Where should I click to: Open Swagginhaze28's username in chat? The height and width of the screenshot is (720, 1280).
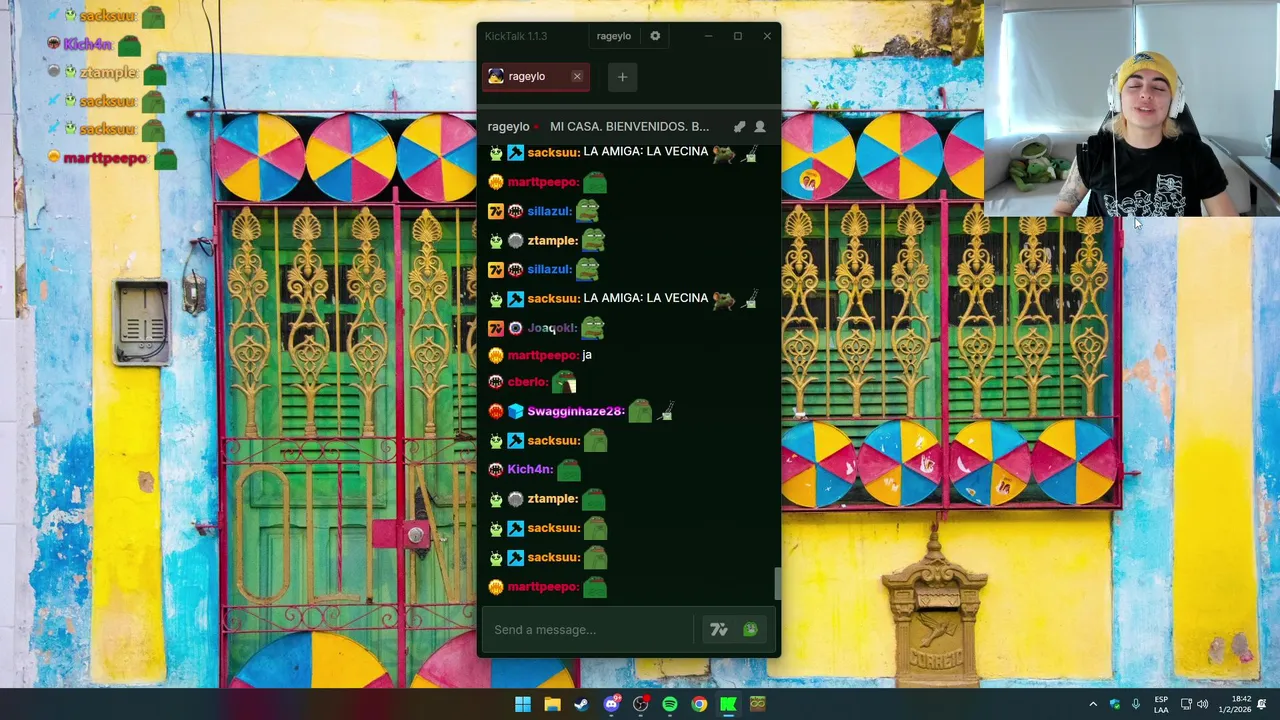576,411
